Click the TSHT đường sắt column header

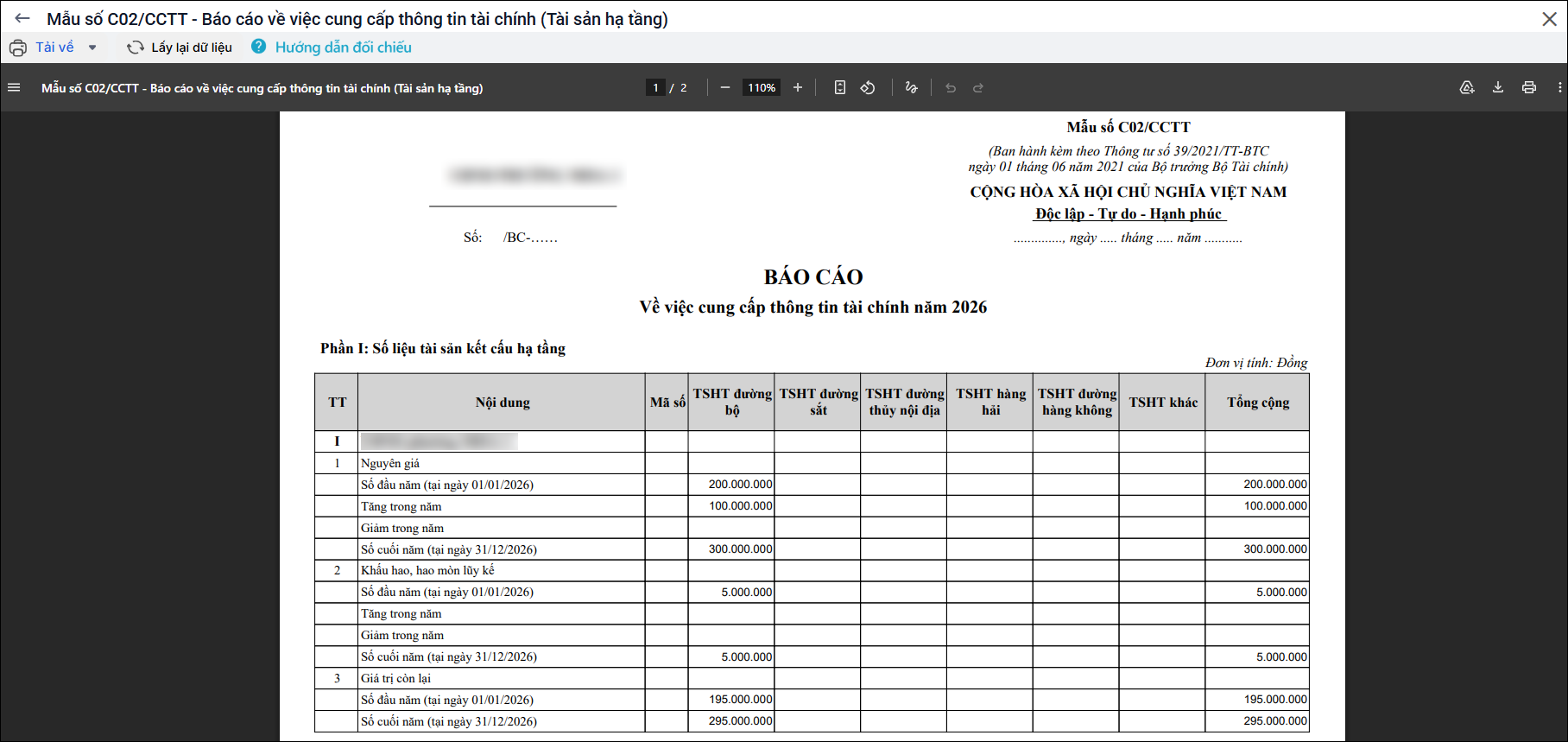click(819, 403)
